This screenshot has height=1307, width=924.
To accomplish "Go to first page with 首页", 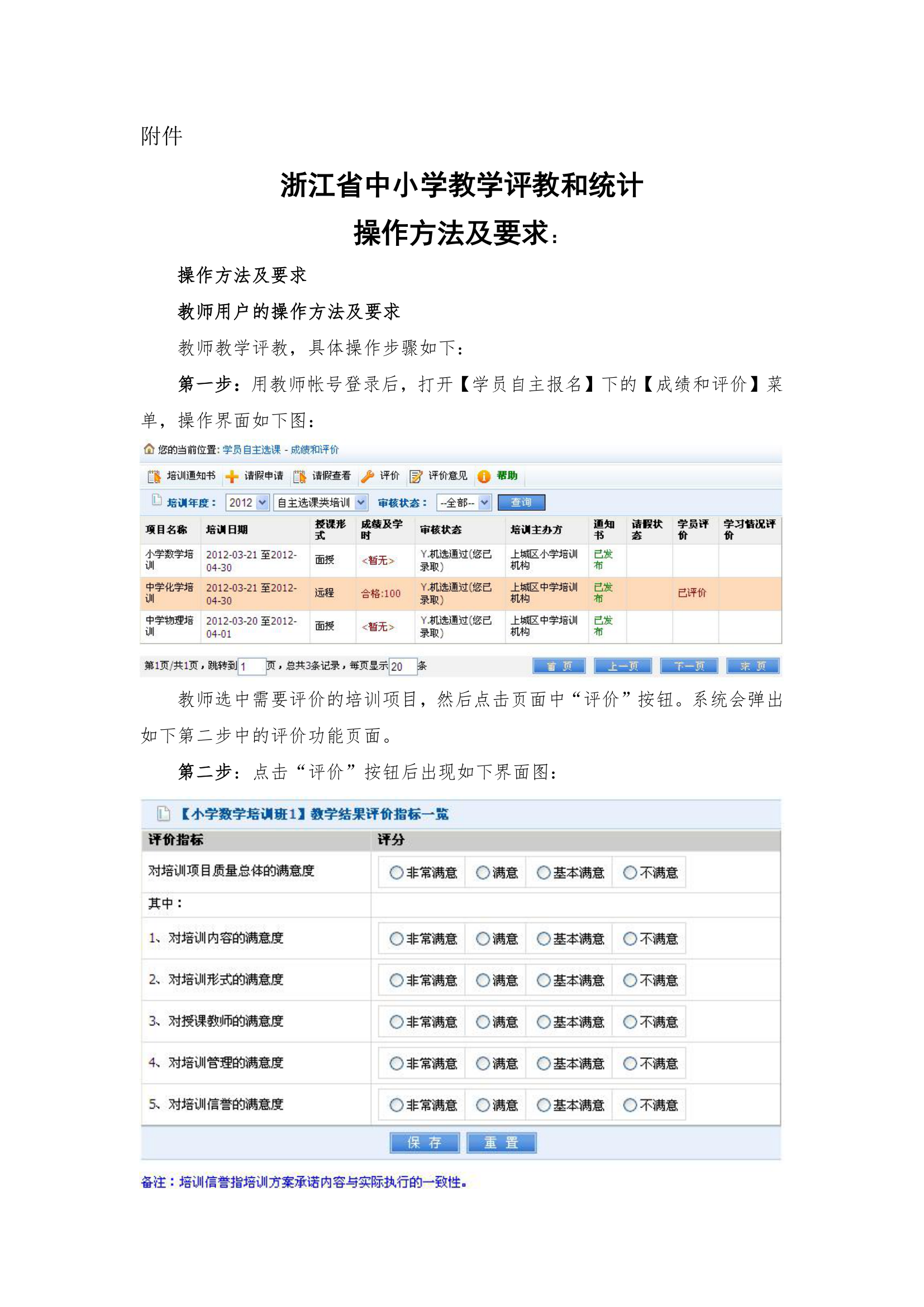I will point(559,666).
